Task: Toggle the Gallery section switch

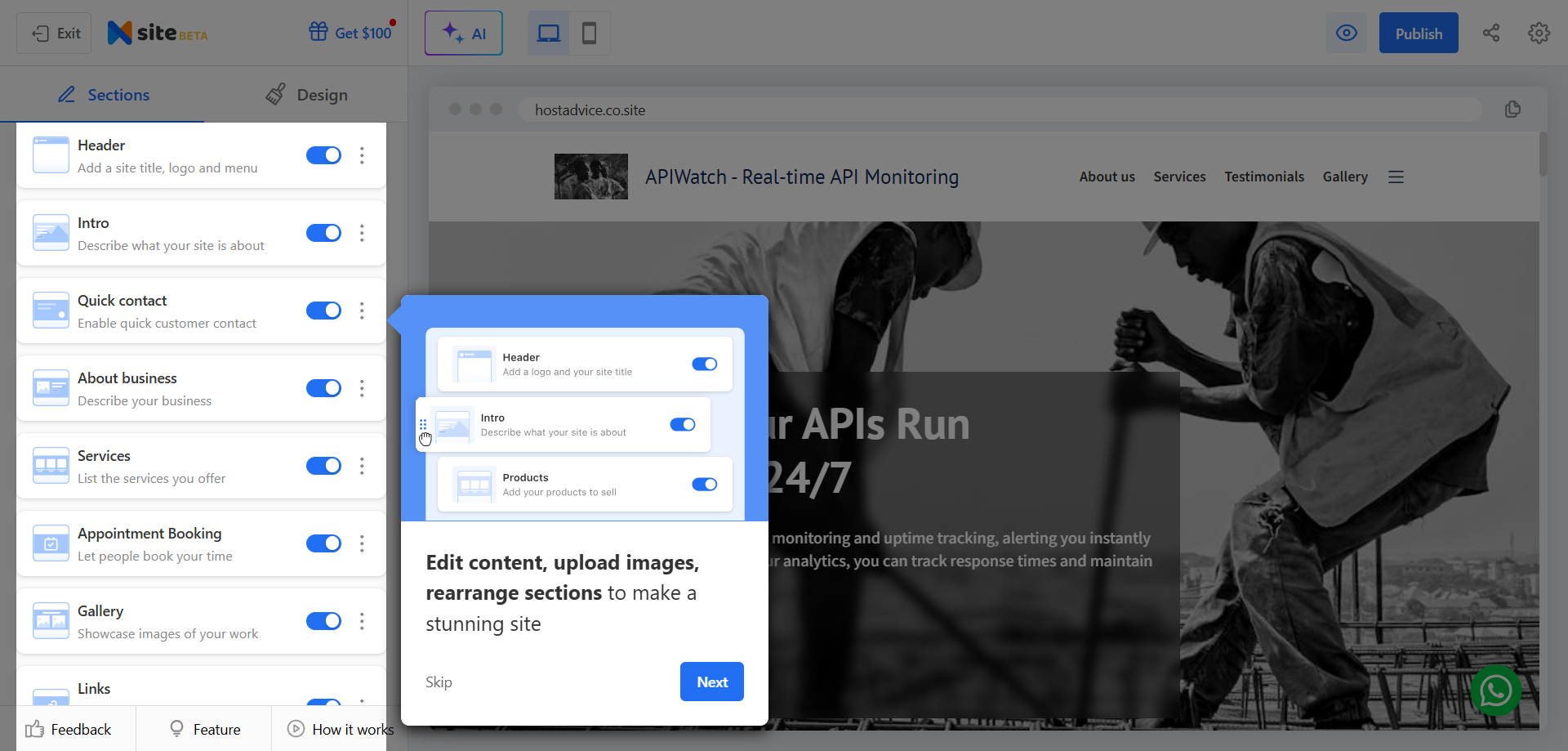Action: (x=323, y=621)
